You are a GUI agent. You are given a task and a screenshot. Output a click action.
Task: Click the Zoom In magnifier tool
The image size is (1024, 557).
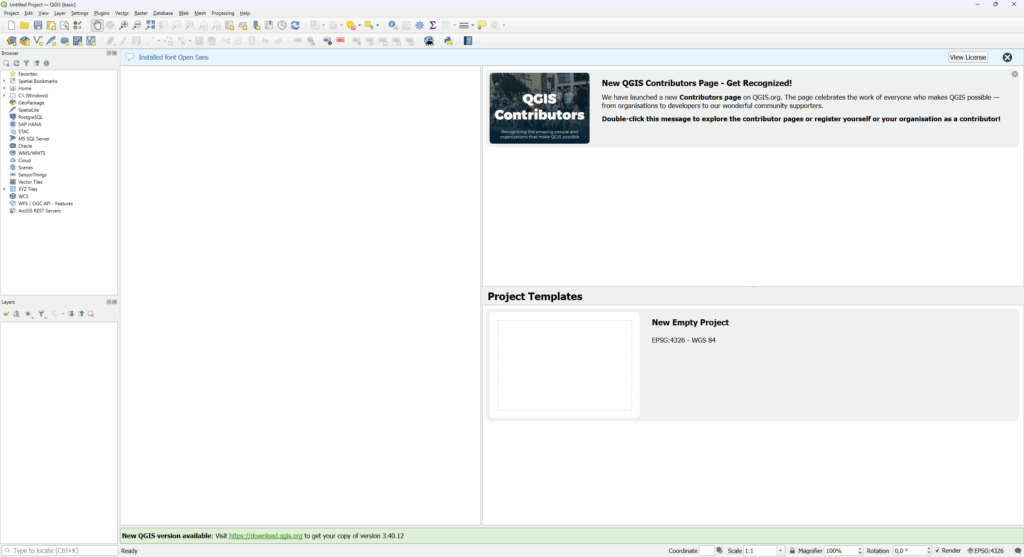tap(124, 25)
